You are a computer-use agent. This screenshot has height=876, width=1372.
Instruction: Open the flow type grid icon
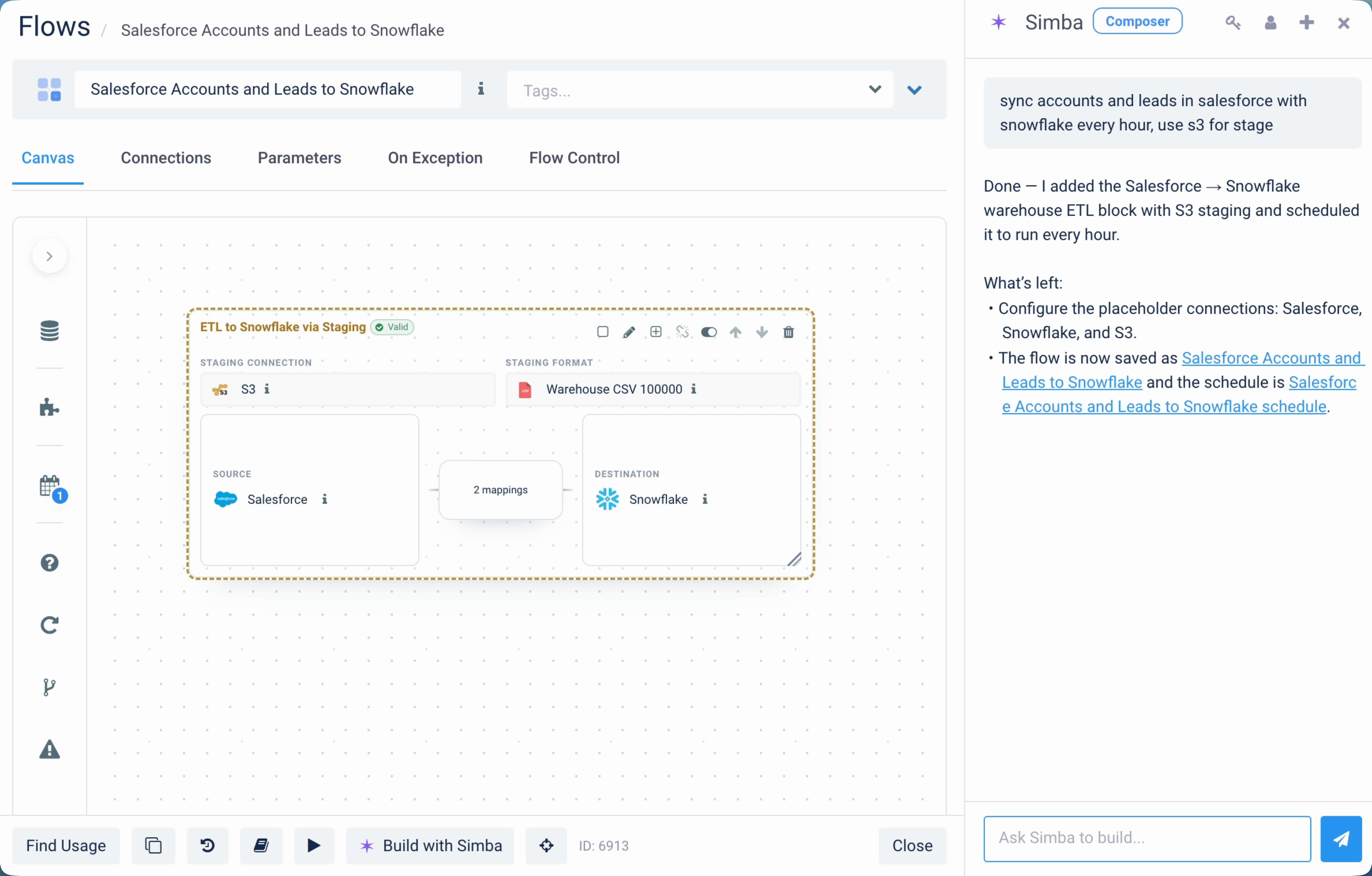click(x=49, y=90)
